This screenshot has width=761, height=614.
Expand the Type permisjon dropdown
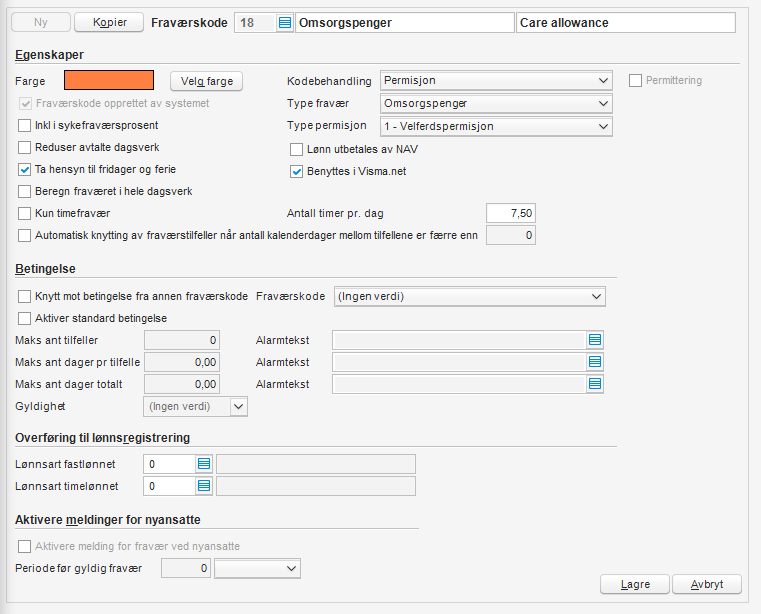tap(496, 126)
